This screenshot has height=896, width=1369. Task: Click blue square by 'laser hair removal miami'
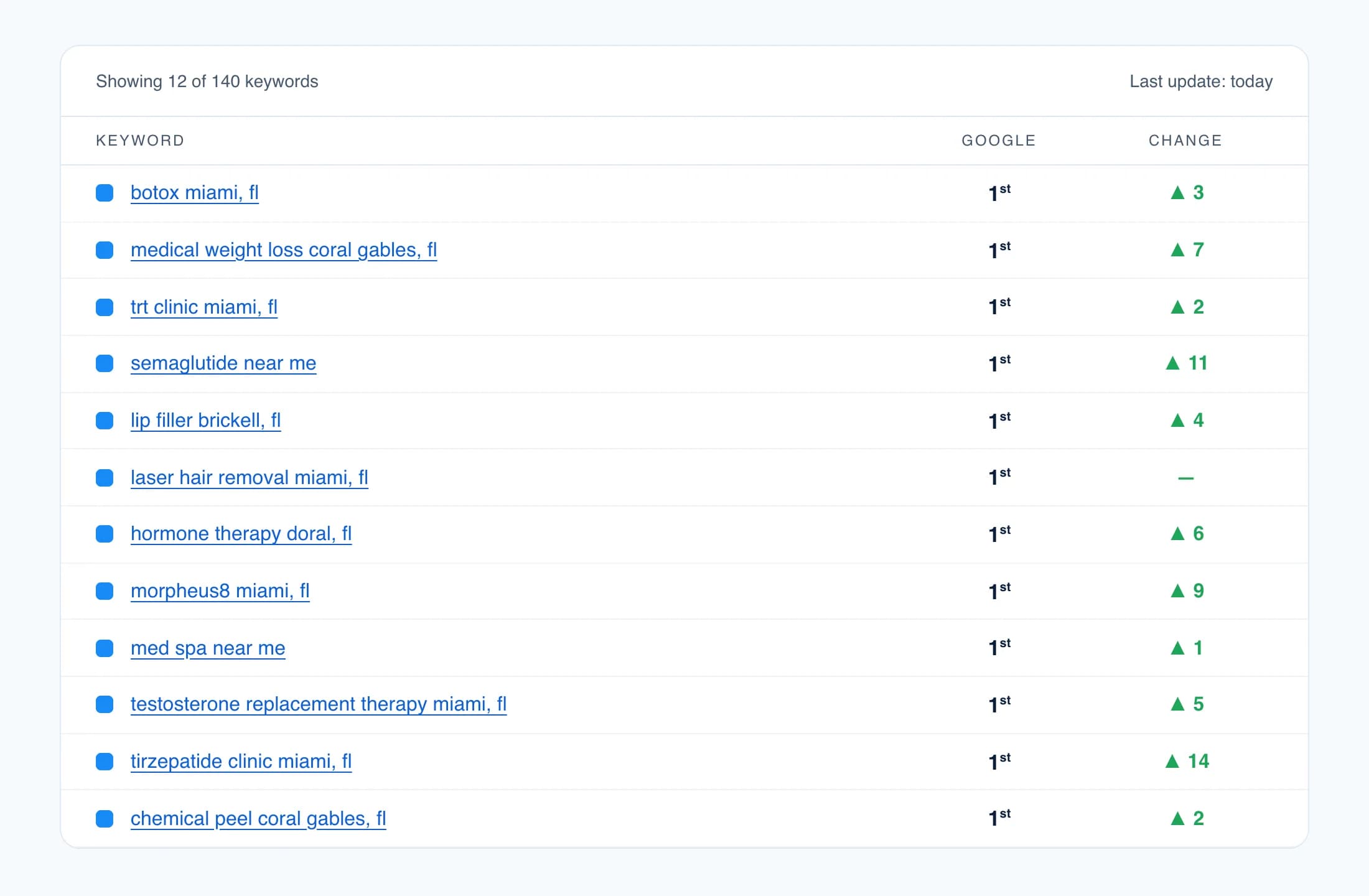tap(105, 478)
